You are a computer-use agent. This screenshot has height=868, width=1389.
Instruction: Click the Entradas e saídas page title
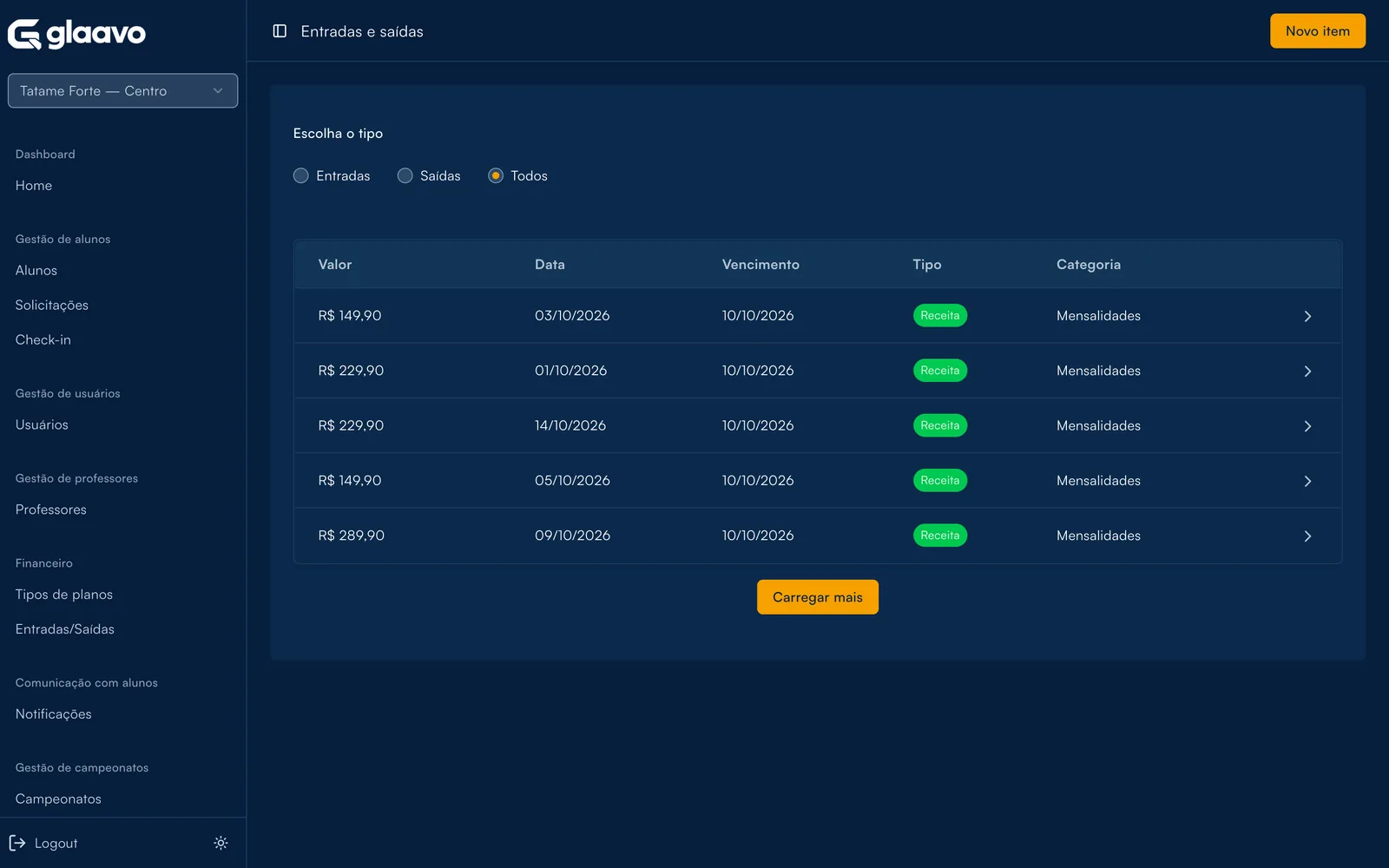click(x=362, y=31)
